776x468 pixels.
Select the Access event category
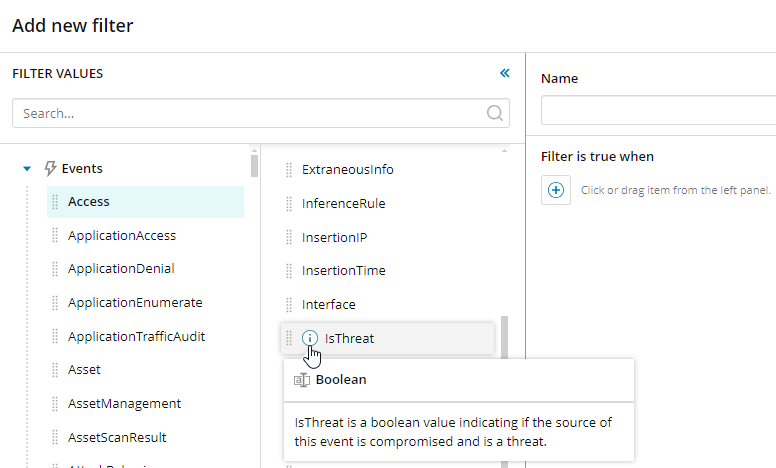(89, 202)
